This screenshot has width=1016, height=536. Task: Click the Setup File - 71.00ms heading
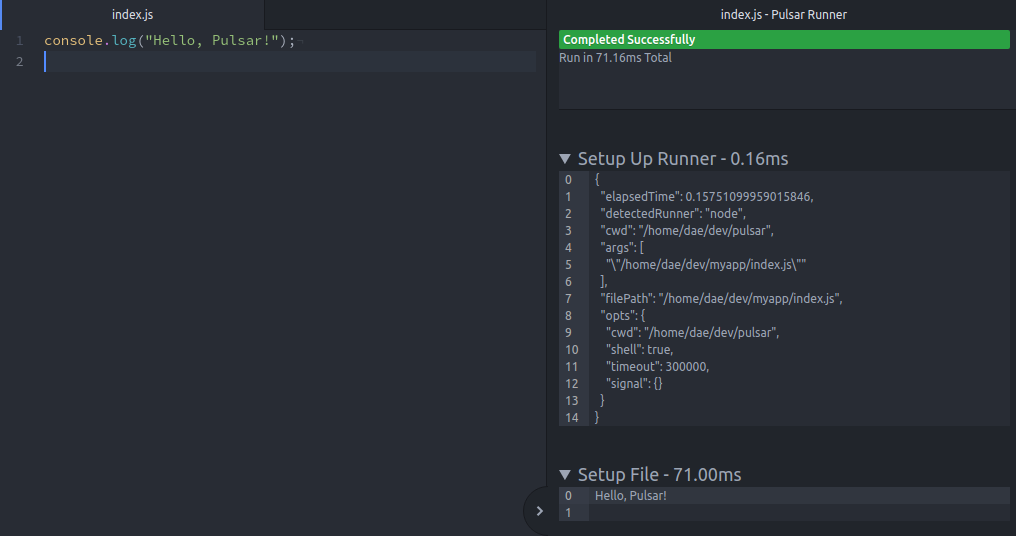660,474
